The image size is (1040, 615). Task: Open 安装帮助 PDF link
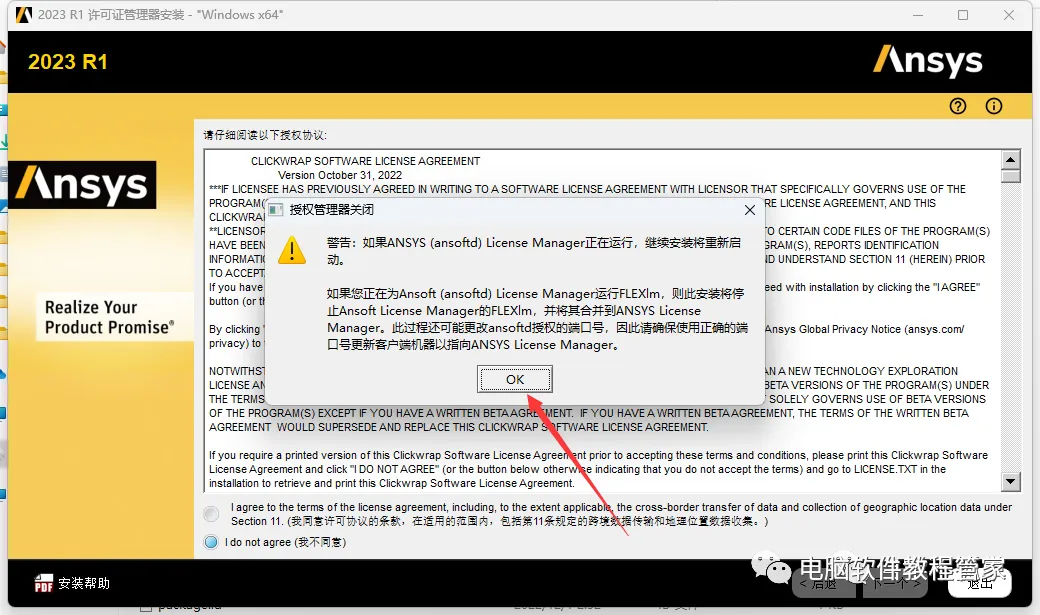point(84,583)
